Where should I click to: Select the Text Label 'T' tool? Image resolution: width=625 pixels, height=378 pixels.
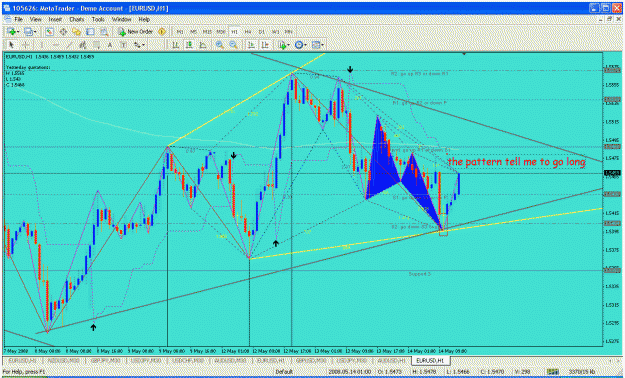click(x=123, y=45)
